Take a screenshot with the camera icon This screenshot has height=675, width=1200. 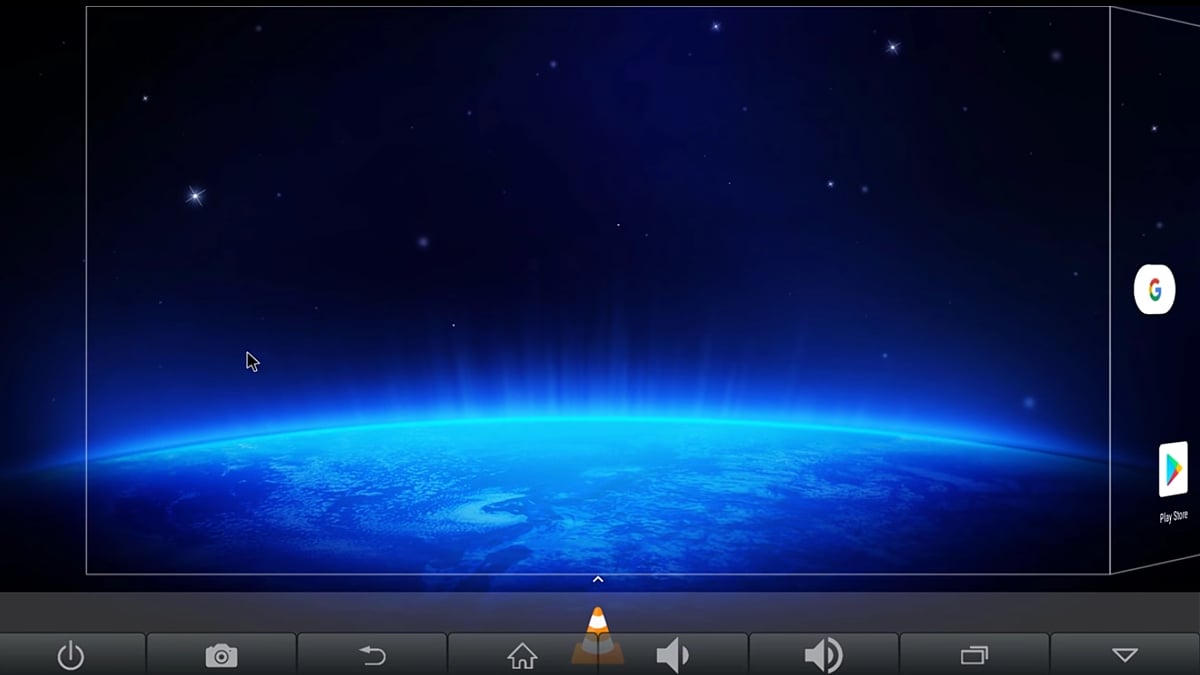pos(221,656)
